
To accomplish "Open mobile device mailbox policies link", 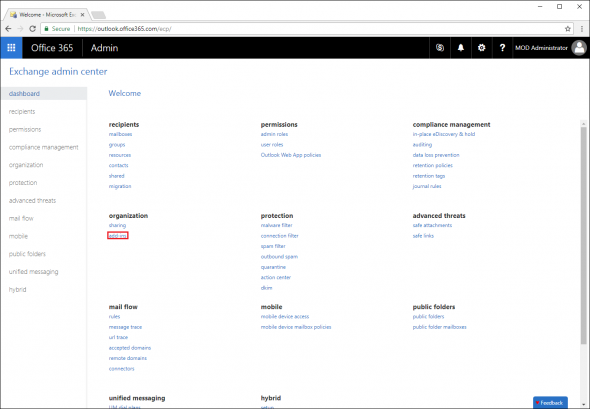I will [296, 327].
